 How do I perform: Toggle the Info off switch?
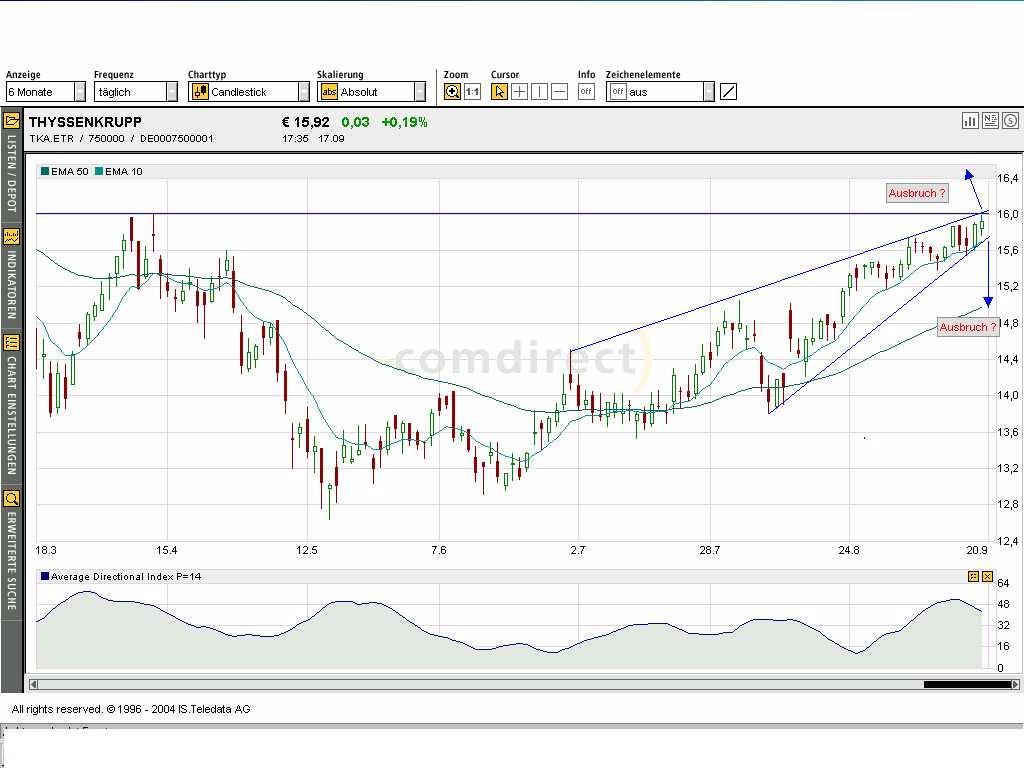(x=586, y=92)
